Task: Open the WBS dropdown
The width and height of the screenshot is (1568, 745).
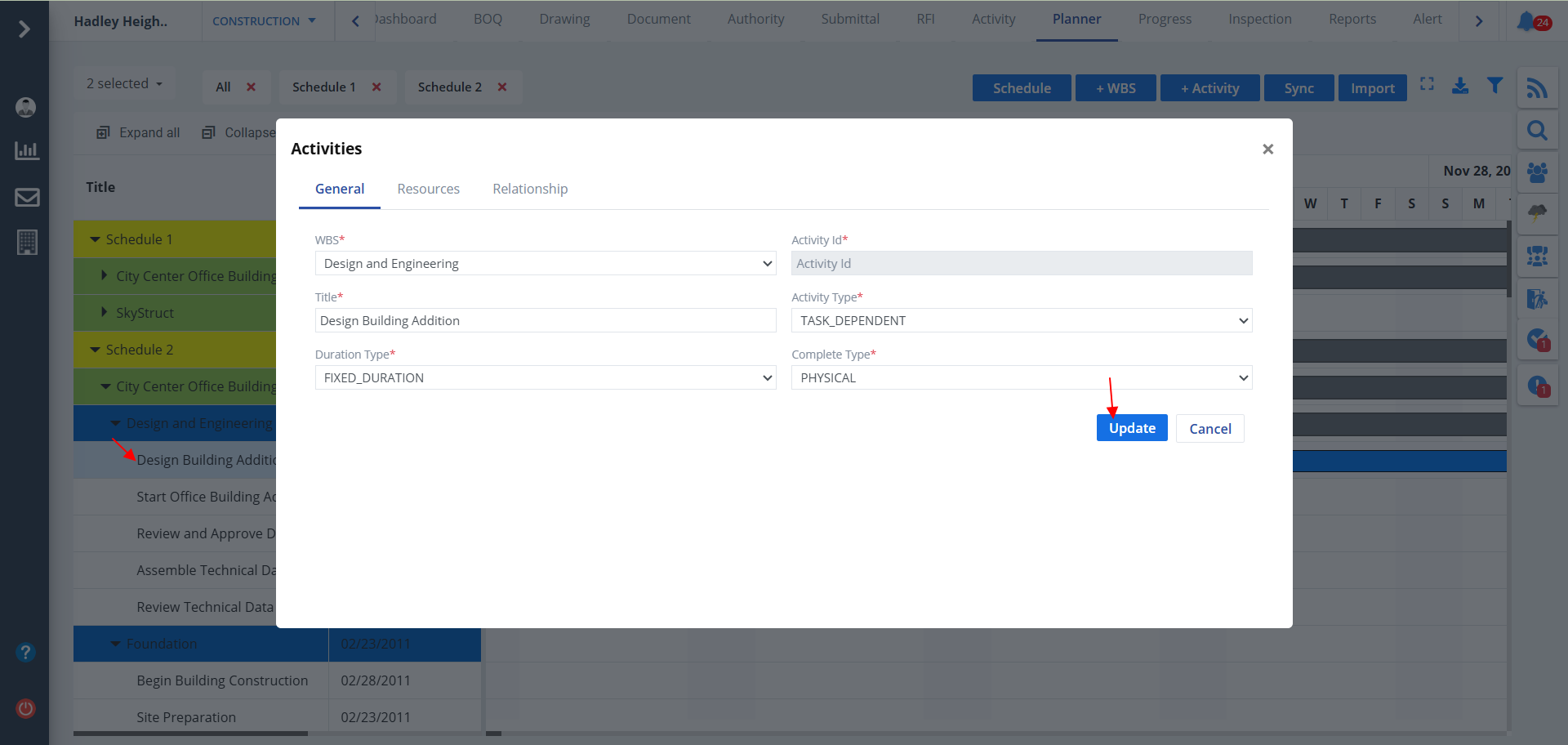Action: [545, 263]
